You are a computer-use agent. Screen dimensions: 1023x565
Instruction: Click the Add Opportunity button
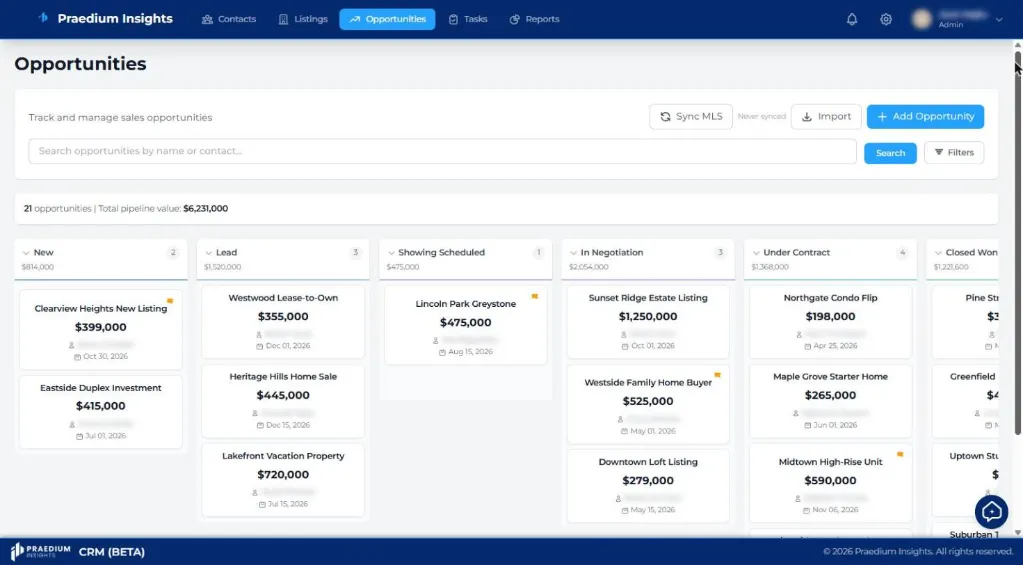coord(925,117)
